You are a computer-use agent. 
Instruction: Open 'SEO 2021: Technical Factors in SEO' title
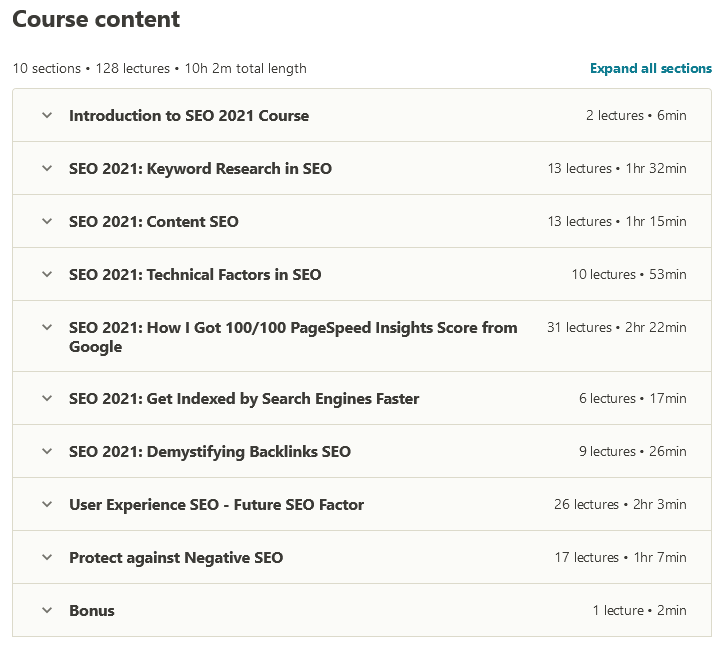coord(195,274)
